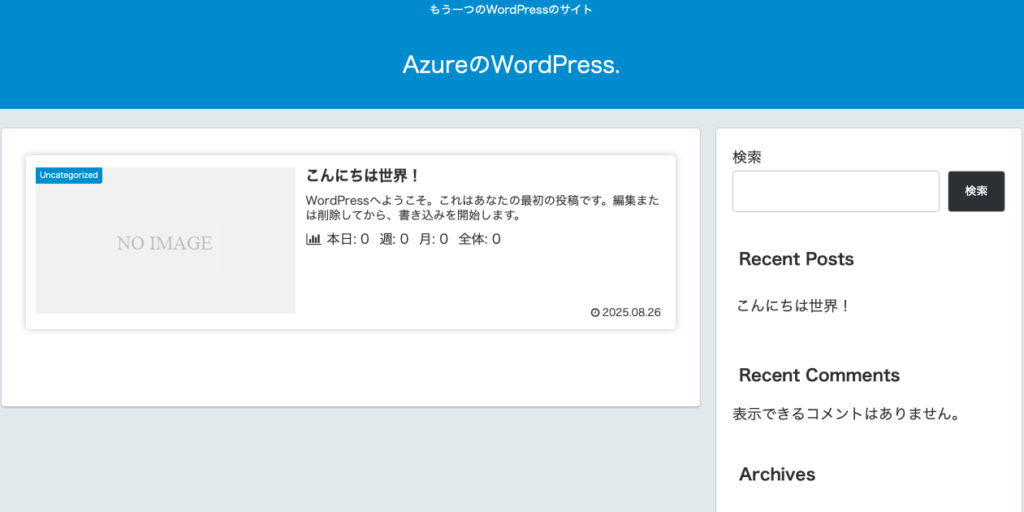Click the dark 検索 search button
Viewport: 1024px width, 512px height.
tap(976, 191)
